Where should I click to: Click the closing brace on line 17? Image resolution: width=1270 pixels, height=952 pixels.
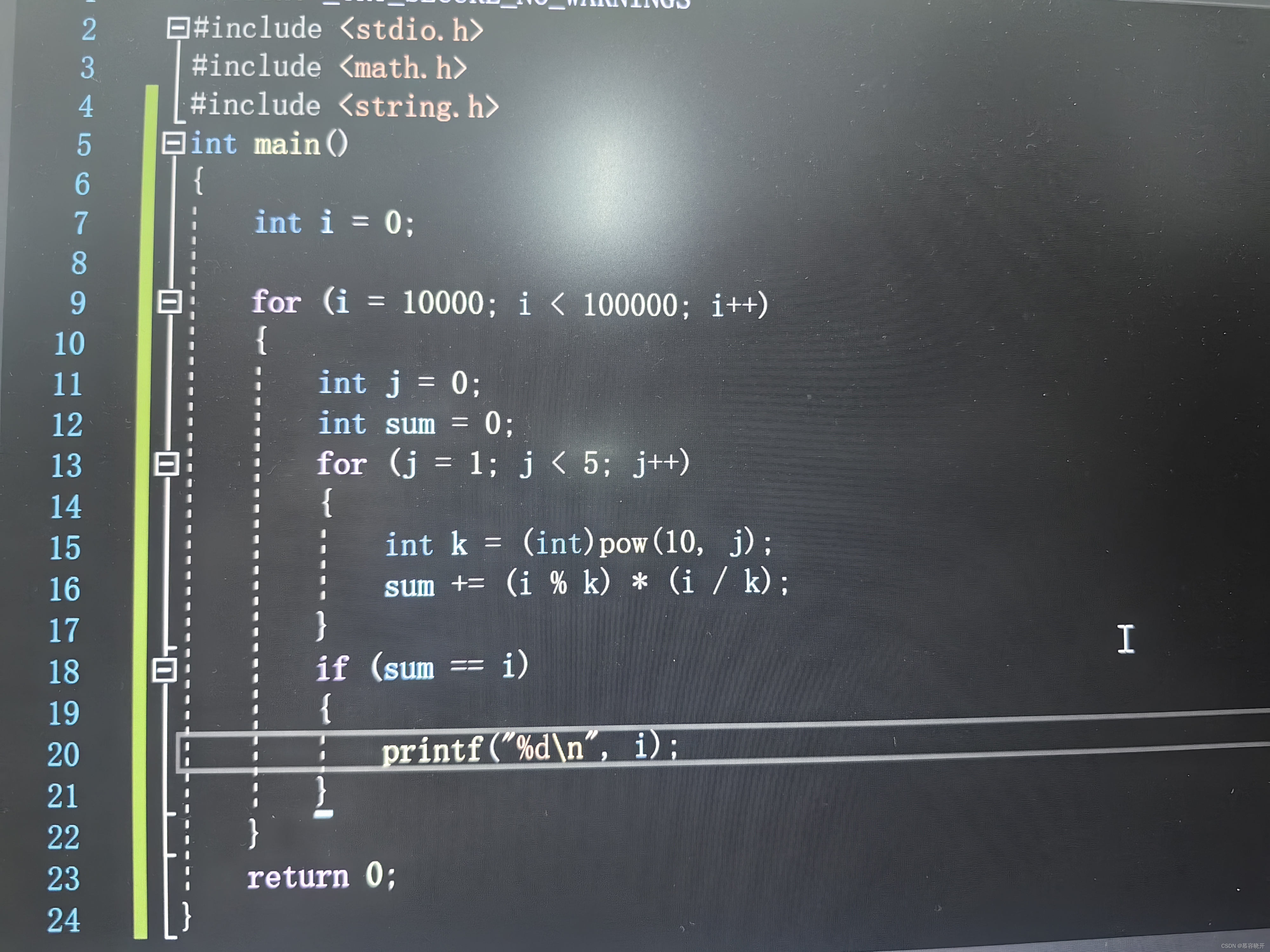click(x=322, y=626)
